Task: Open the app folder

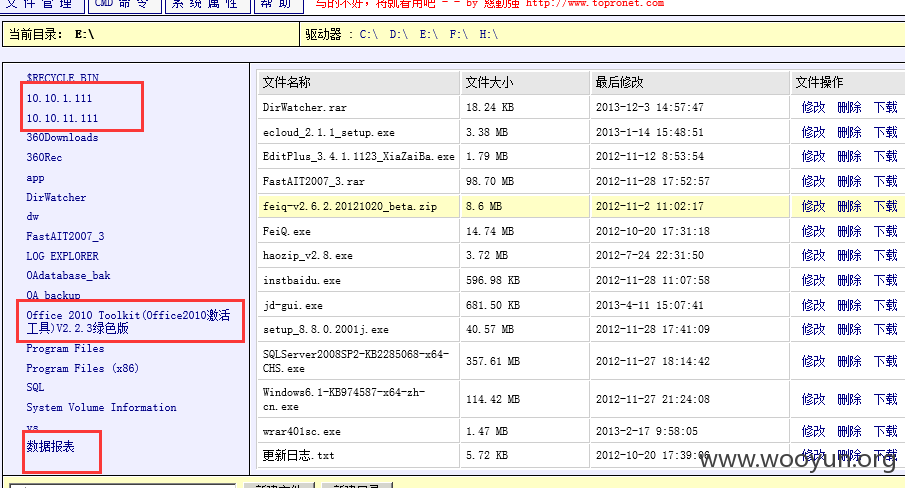Action: [x=35, y=178]
